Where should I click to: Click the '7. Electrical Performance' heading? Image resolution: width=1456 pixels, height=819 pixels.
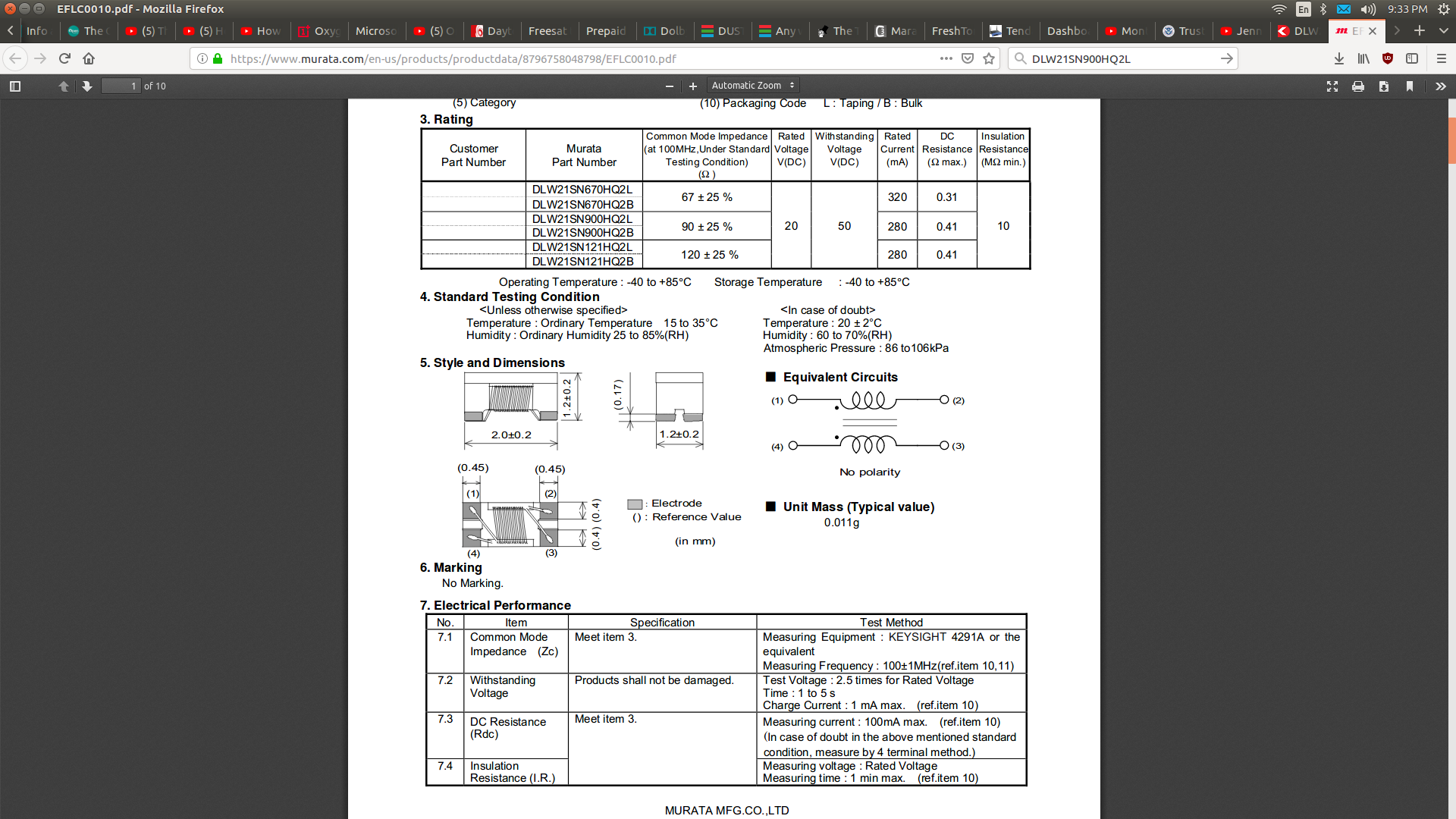[x=495, y=605]
